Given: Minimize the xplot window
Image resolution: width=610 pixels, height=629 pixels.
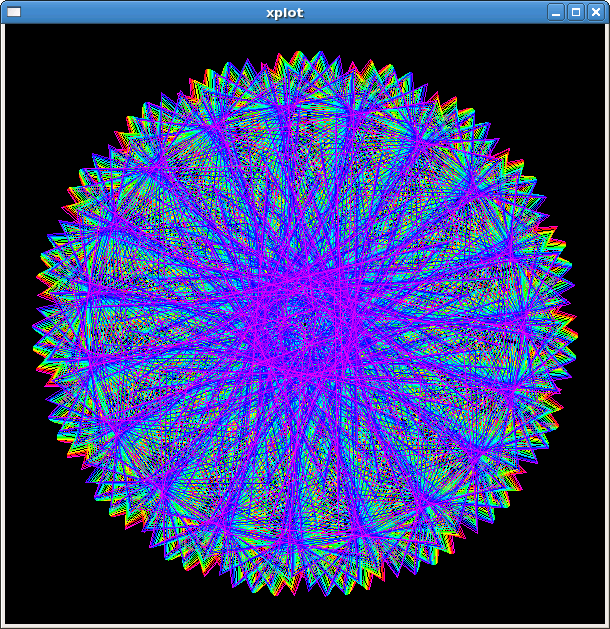Looking at the screenshot, I should point(556,12).
